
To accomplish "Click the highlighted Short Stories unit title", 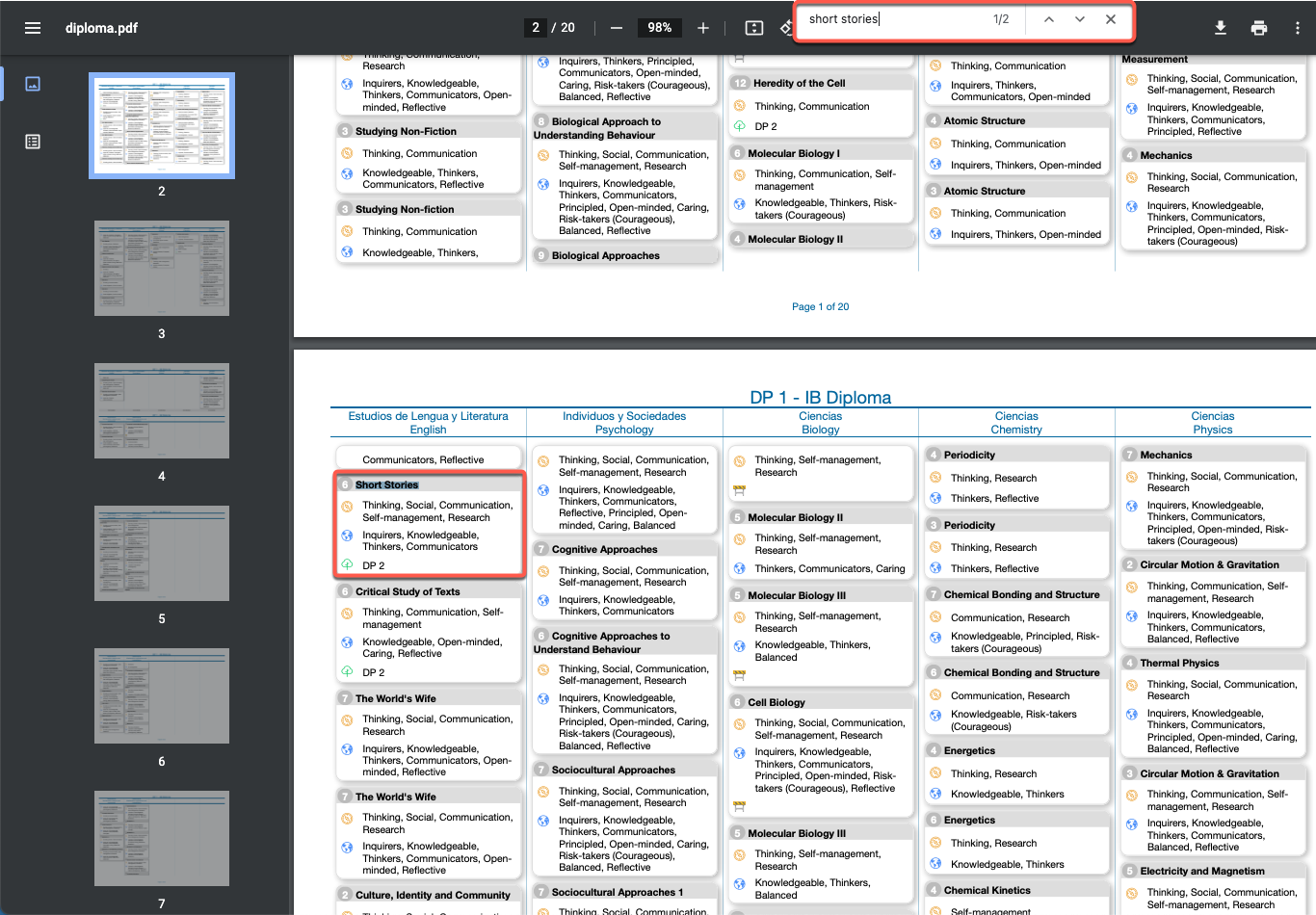I will pos(387,484).
